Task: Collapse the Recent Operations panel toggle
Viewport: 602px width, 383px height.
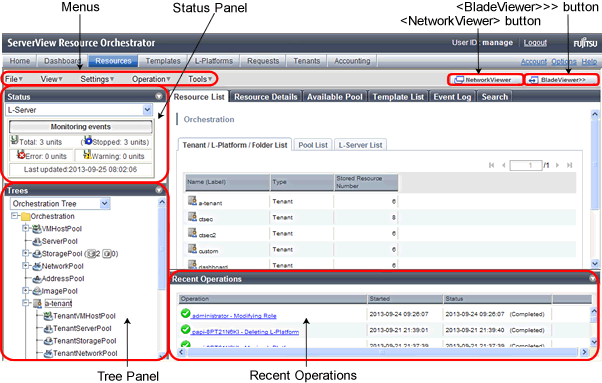Action: click(592, 279)
